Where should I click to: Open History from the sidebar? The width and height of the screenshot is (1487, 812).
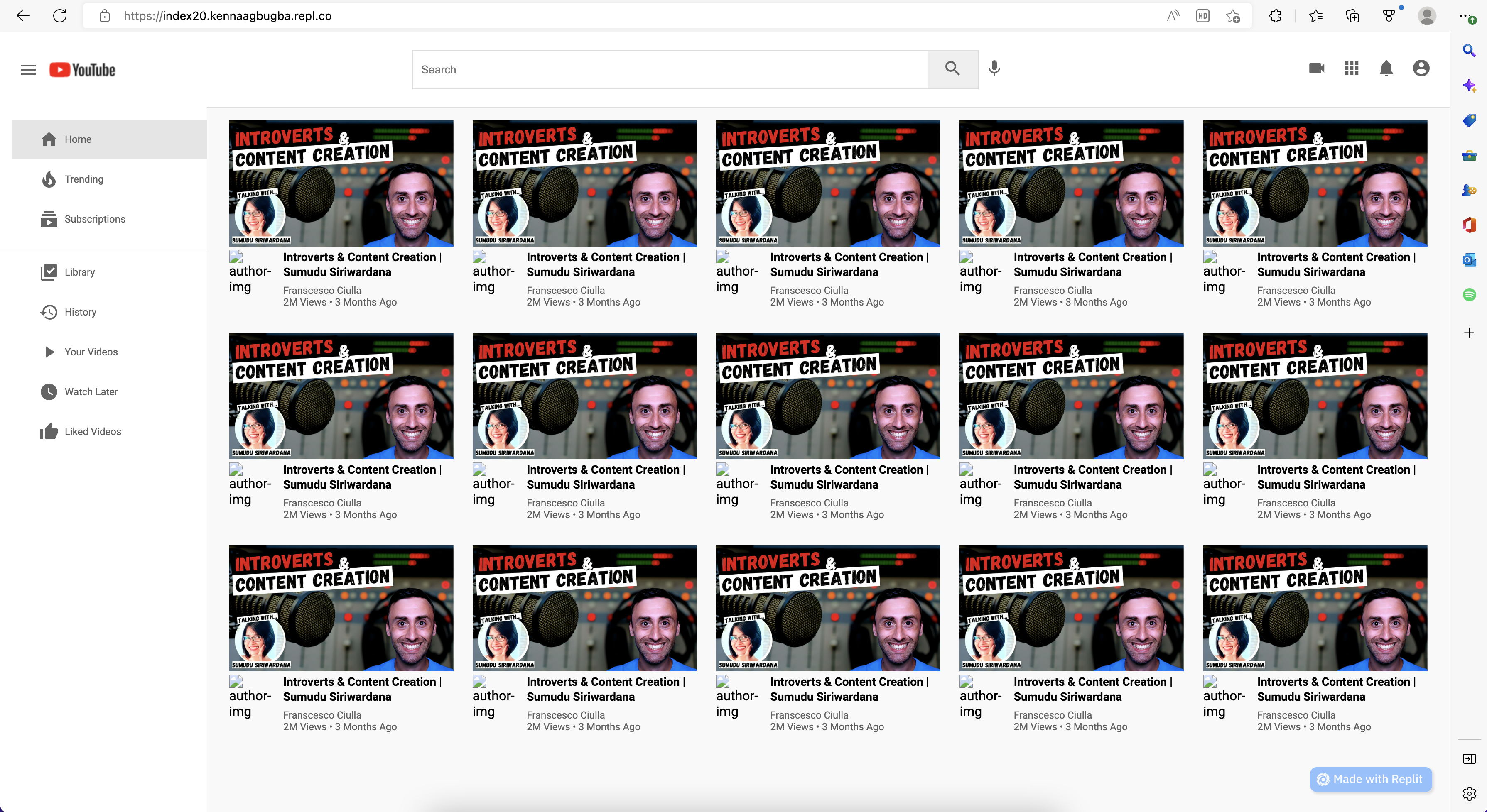click(80, 312)
